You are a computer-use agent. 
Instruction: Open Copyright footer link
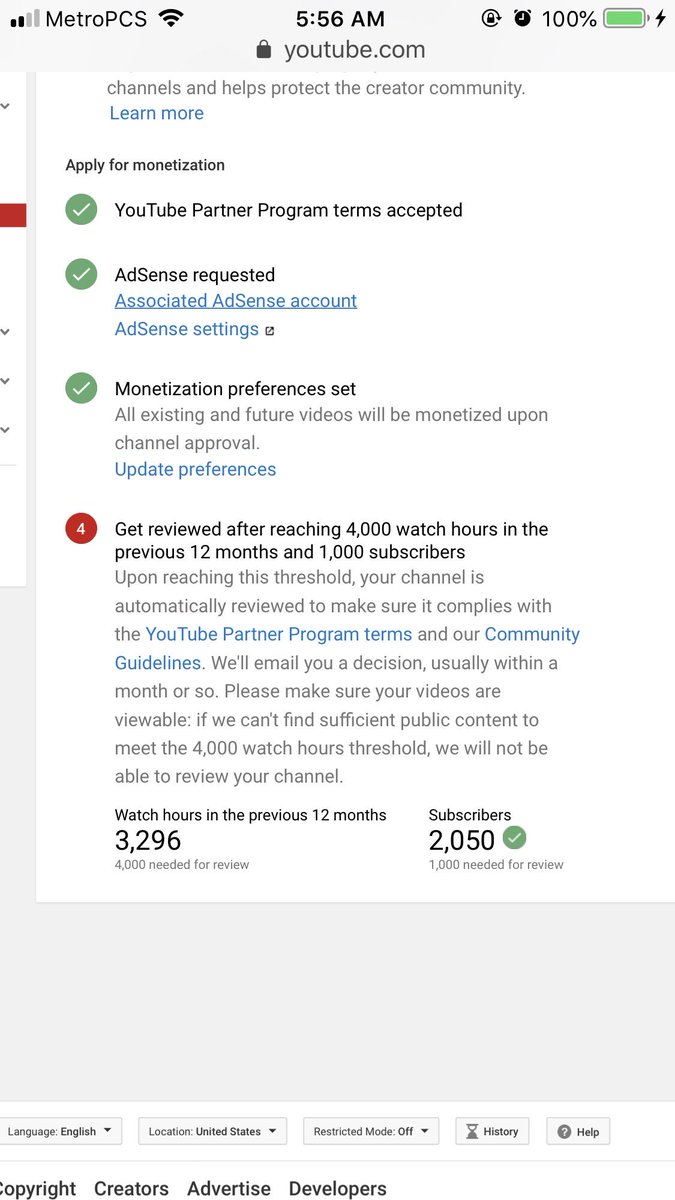(38, 1188)
